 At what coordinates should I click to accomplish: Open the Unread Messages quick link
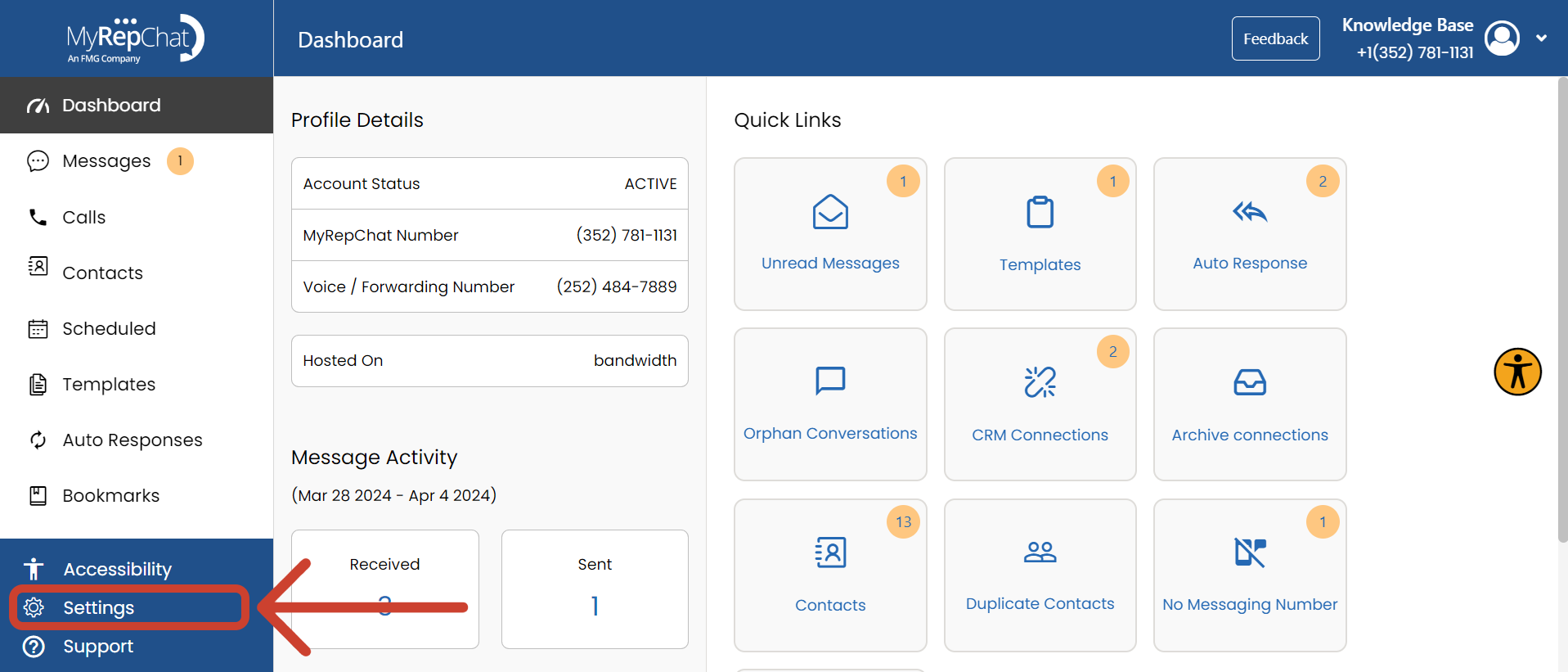click(x=830, y=234)
